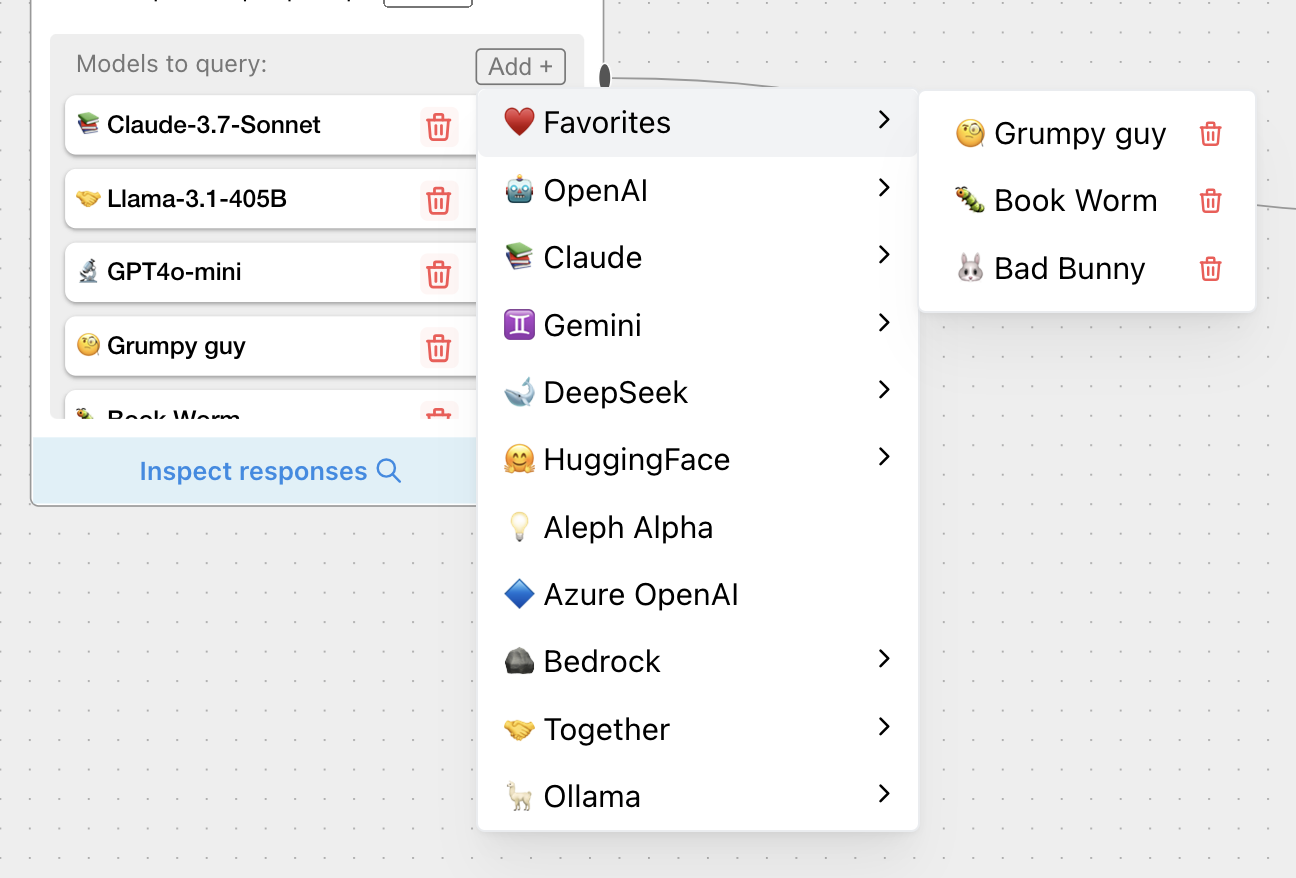Select the GPT4o-mini model item
The width and height of the screenshot is (1296, 878).
[174, 272]
